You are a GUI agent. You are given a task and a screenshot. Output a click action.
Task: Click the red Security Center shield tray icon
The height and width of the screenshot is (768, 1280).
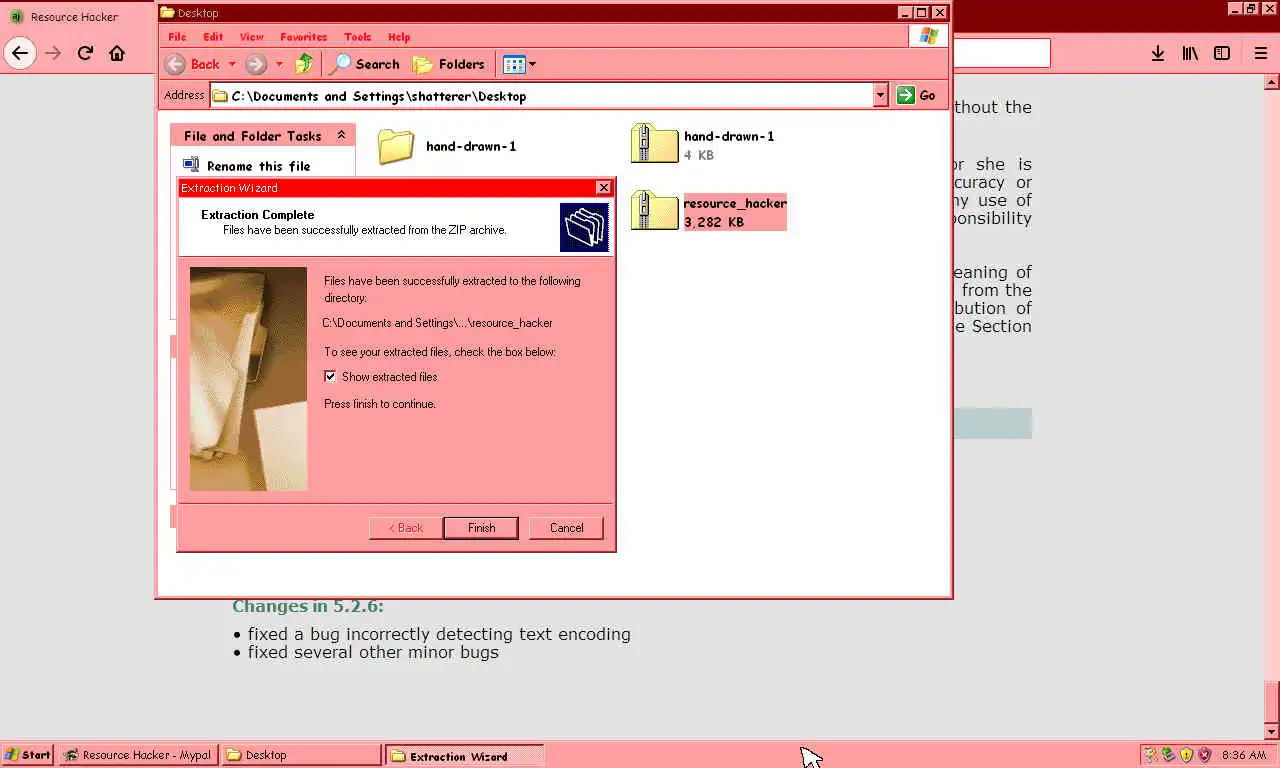pyautogui.click(x=1204, y=755)
